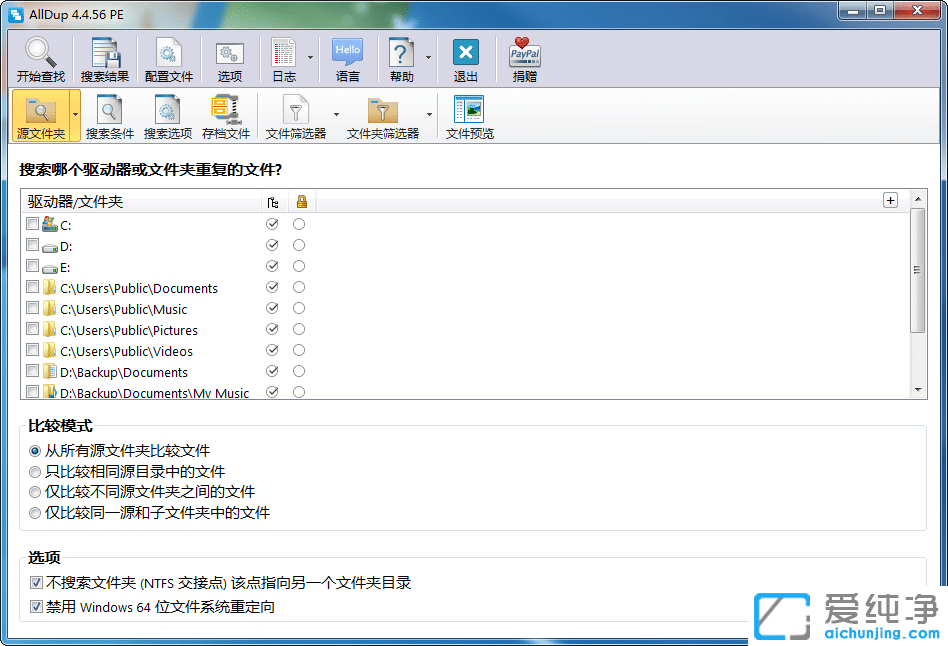The width and height of the screenshot is (948, 646).
Task: Click the 选项 settings icon
Action: (x=229, y=54)
